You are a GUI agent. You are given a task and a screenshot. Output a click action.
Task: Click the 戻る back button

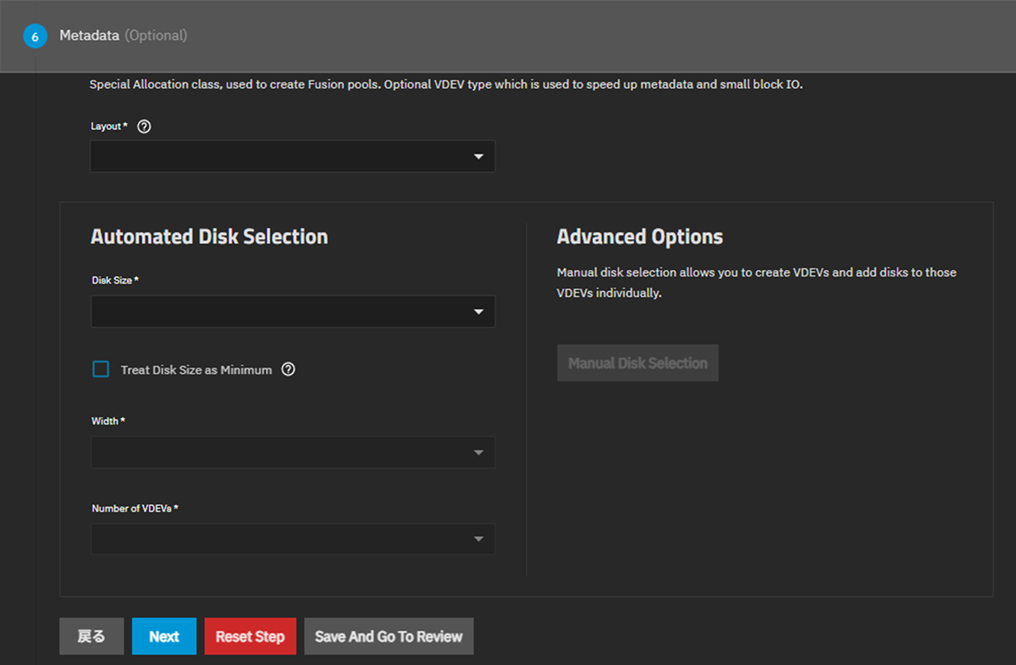point(91,636)
